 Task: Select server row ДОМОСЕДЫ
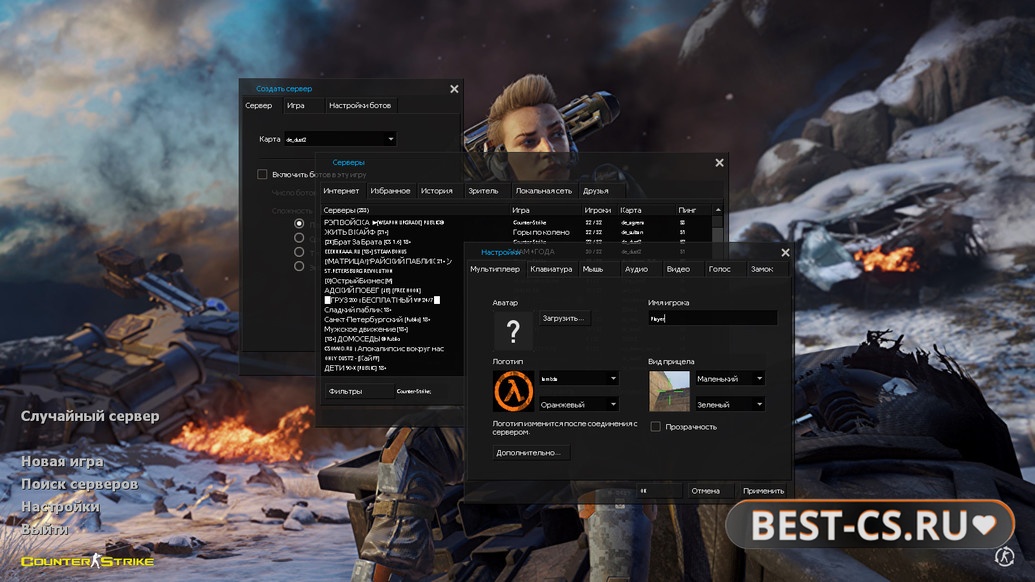point(393,339)
